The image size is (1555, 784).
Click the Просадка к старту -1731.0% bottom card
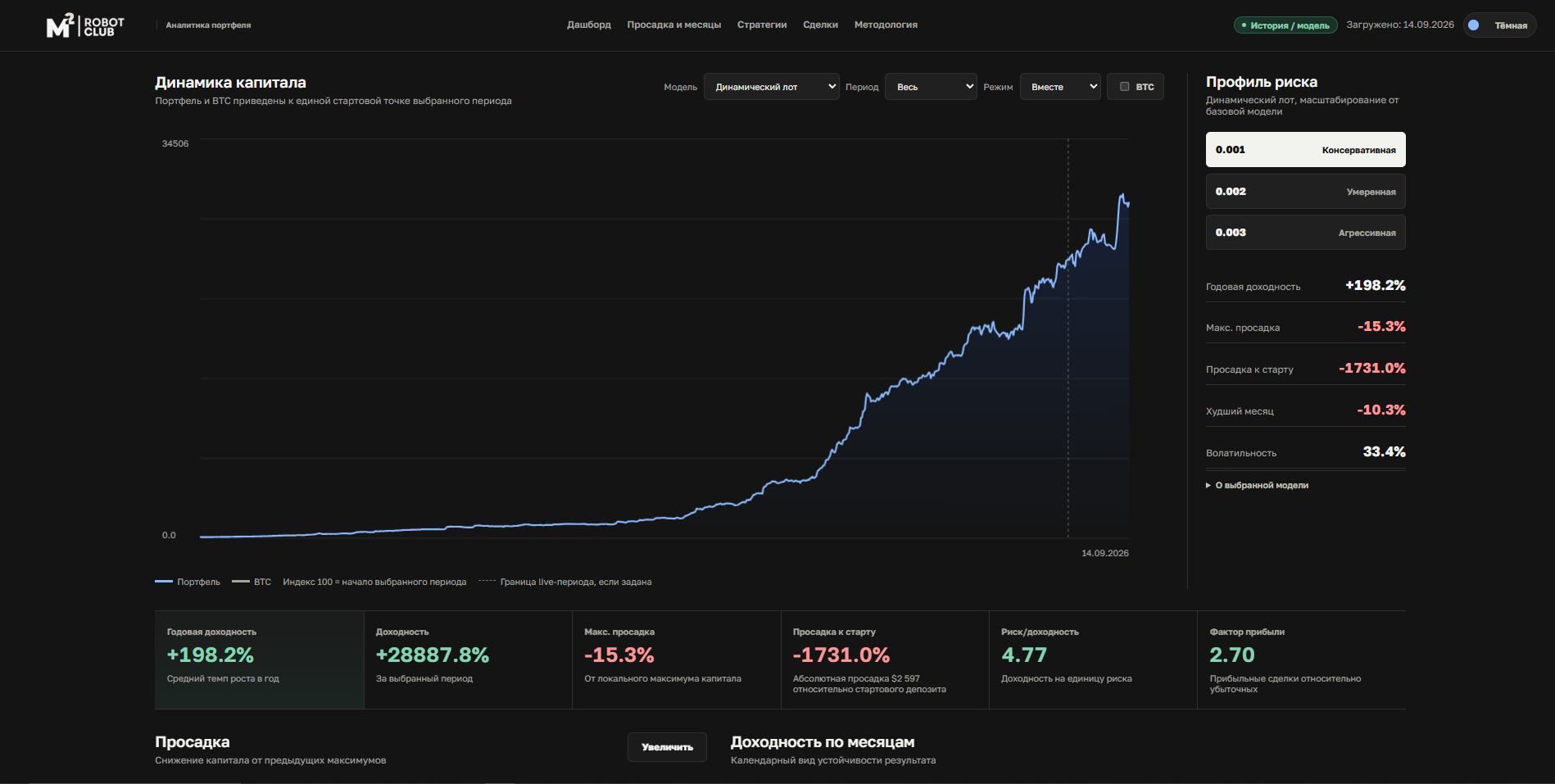pos(885,659)
